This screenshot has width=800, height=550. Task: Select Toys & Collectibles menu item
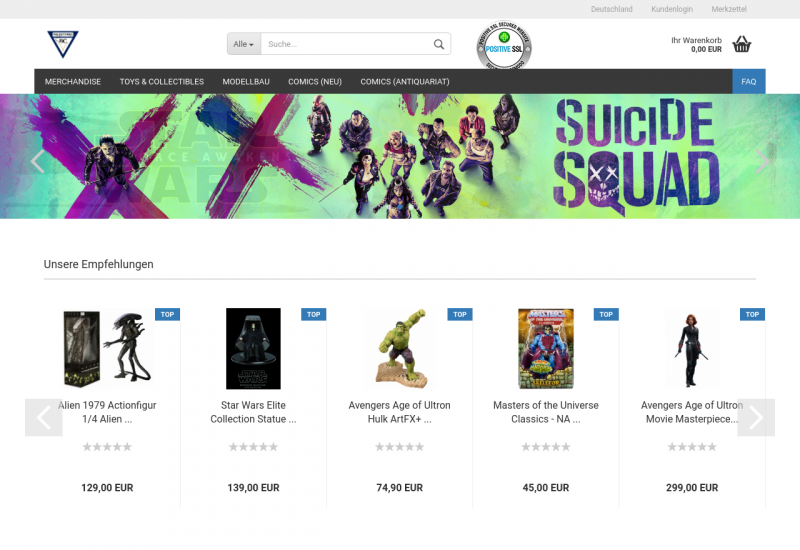[x=161, y=81]
